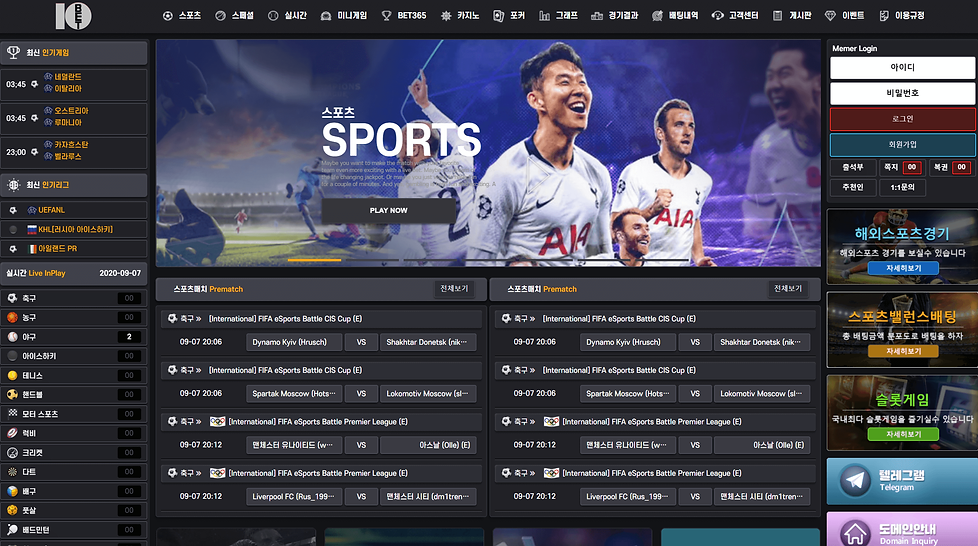Screen dimensions: 978x546
Task: Click the site logo in header
Action: pos(74,16)
